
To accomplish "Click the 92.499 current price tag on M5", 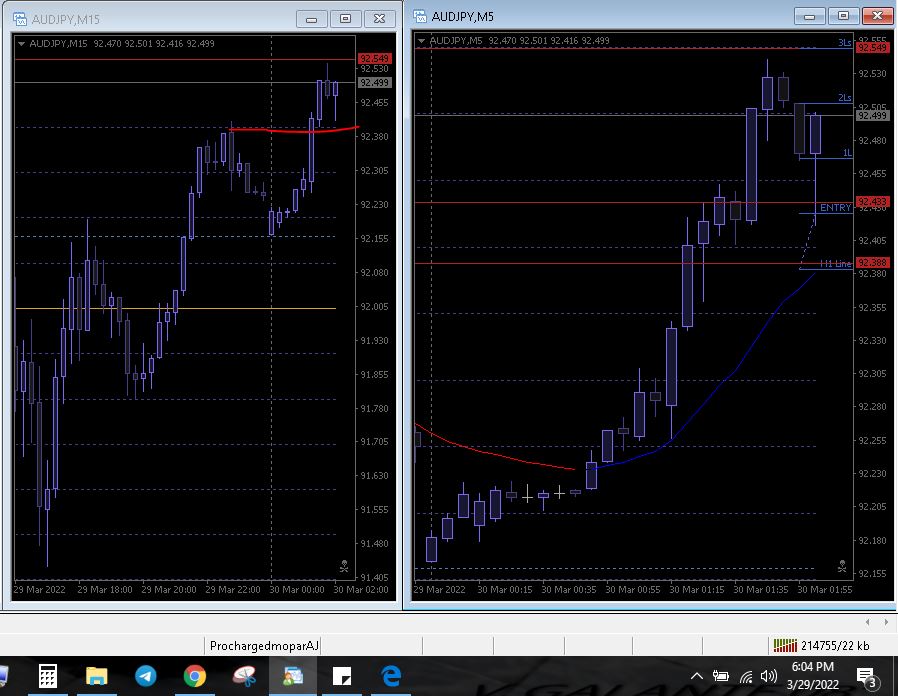I will click(x=872, y=116).
